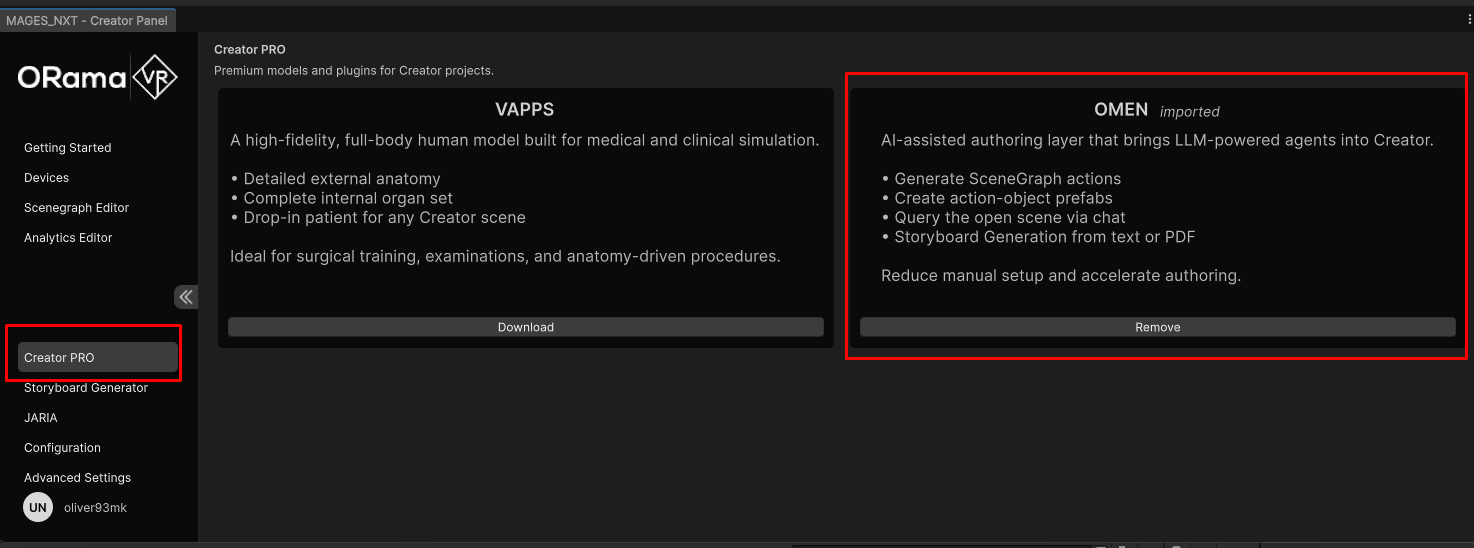Open the Analytics Editor
This screenshot has width=1474, height=548.
coord(68,238)
